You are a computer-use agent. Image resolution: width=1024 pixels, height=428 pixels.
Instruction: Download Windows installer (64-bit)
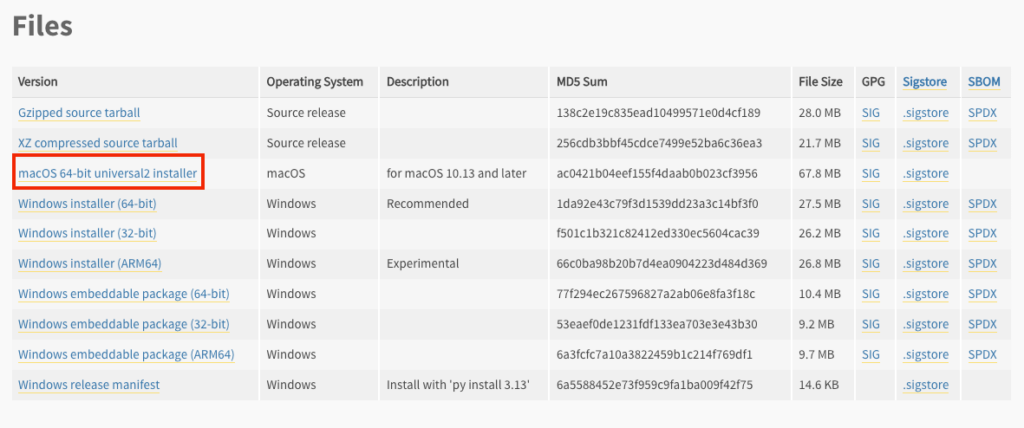click(x=87, y=204)
